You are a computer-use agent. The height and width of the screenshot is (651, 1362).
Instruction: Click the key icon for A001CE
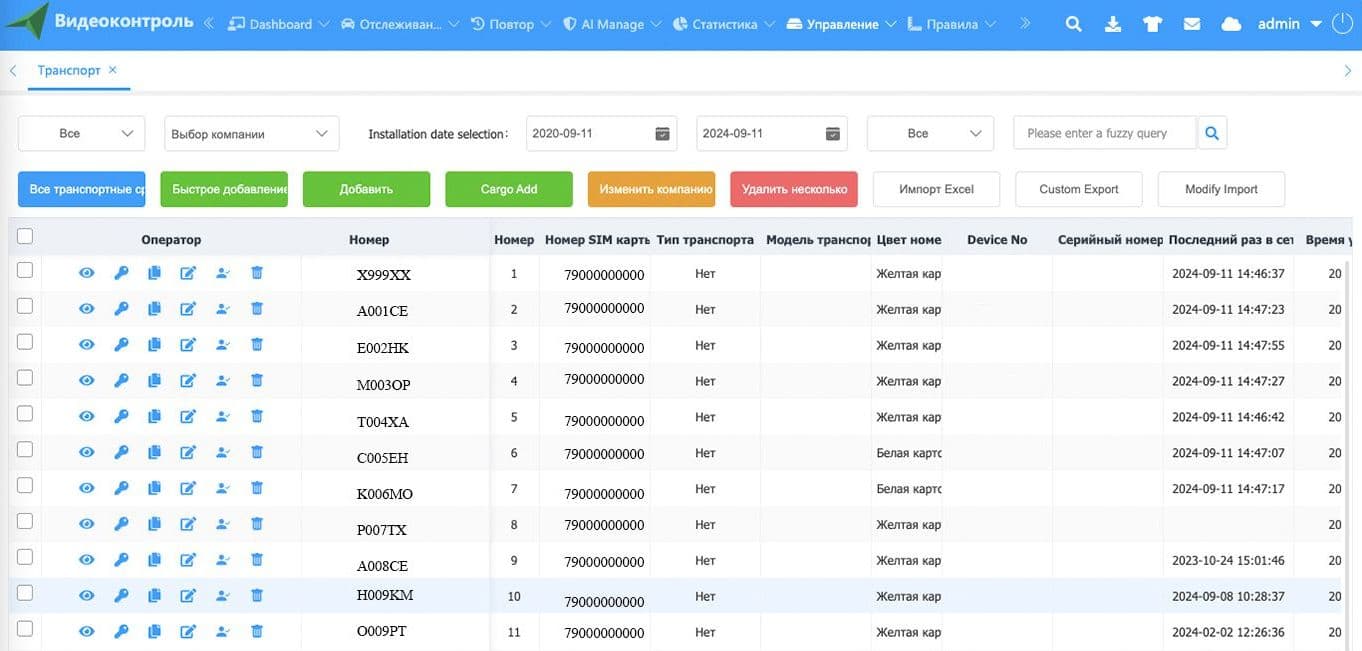(121, 309)
